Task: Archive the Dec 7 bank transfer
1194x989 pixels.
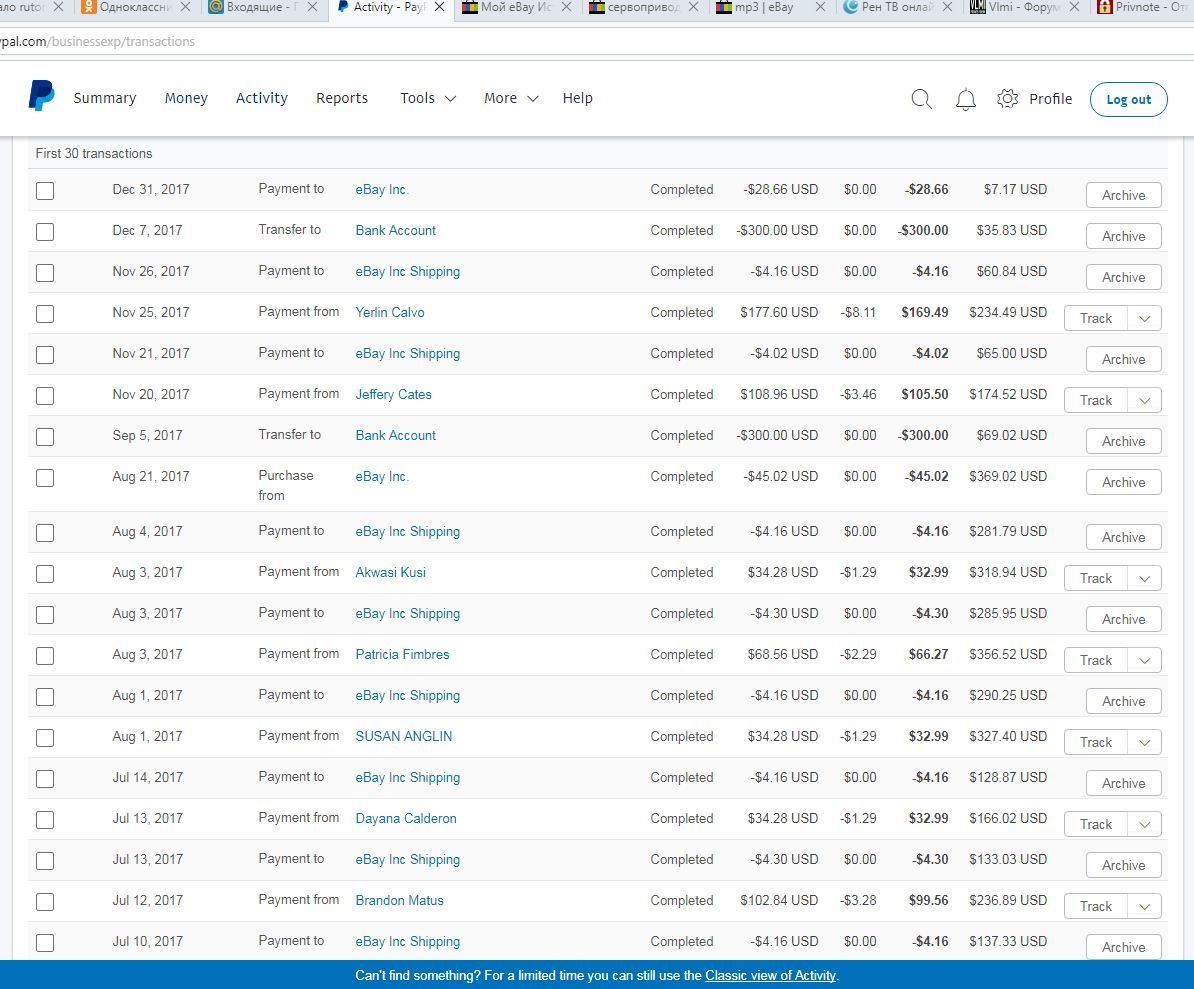Action: pyautogui.click(x=1123, y=236)
